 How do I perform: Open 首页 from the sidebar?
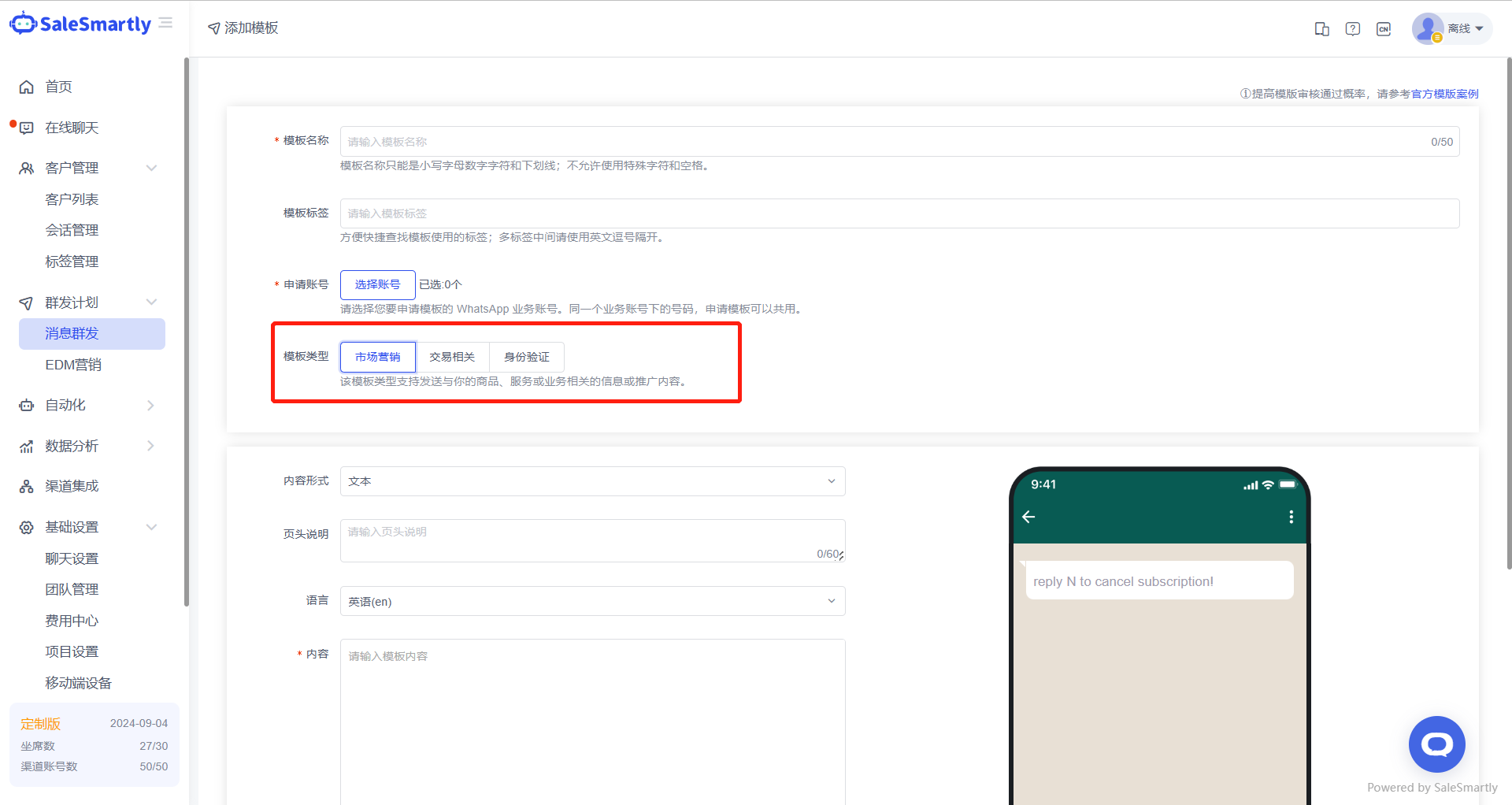(58, 87)
